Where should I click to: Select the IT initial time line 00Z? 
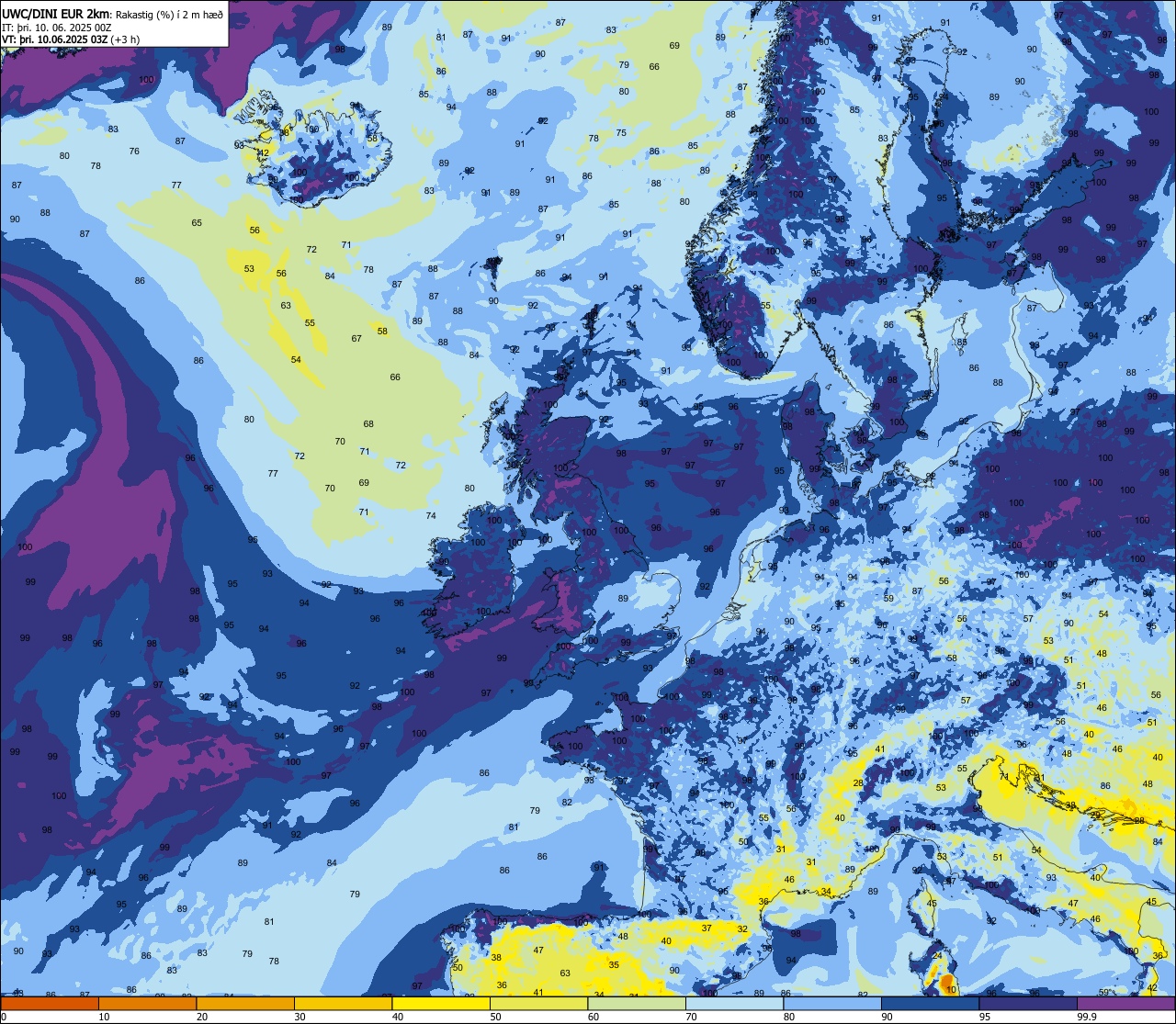[57, 27]
